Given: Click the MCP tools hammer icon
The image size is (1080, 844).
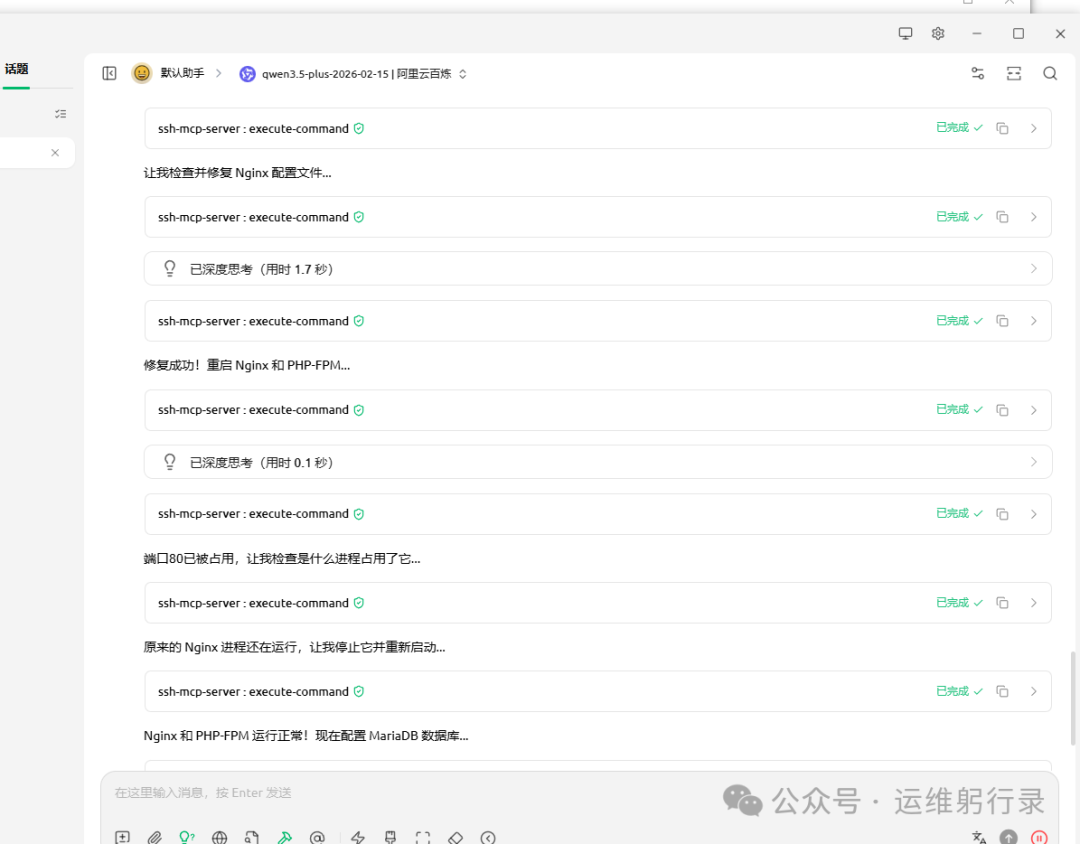Looking at the screenshot, I should point(285,837).
